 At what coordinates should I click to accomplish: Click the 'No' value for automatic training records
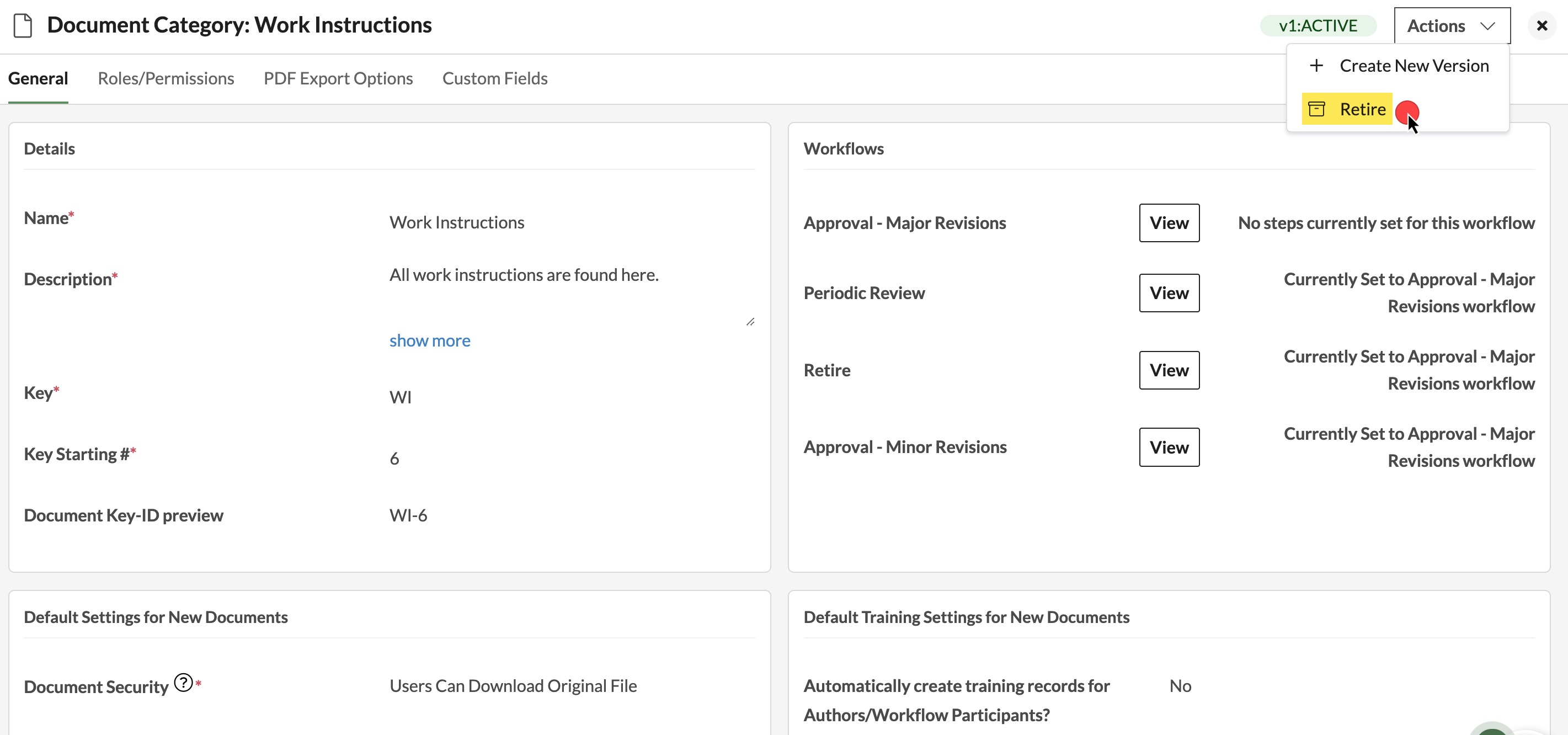[1180, 686]
